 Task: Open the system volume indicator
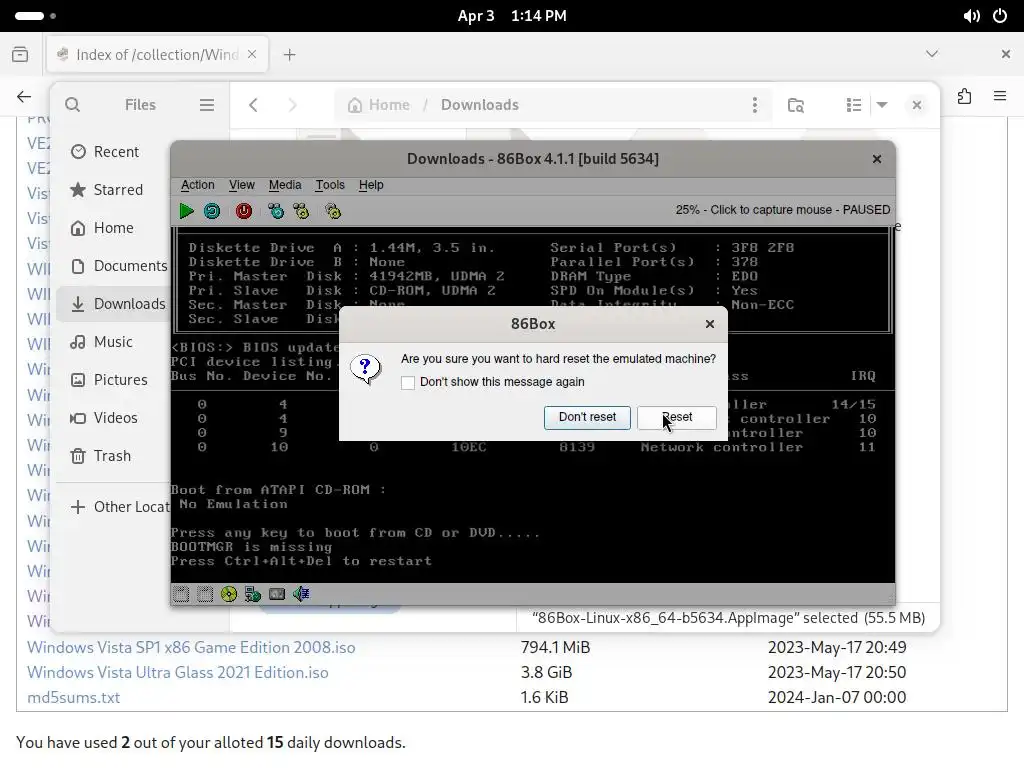972,16
